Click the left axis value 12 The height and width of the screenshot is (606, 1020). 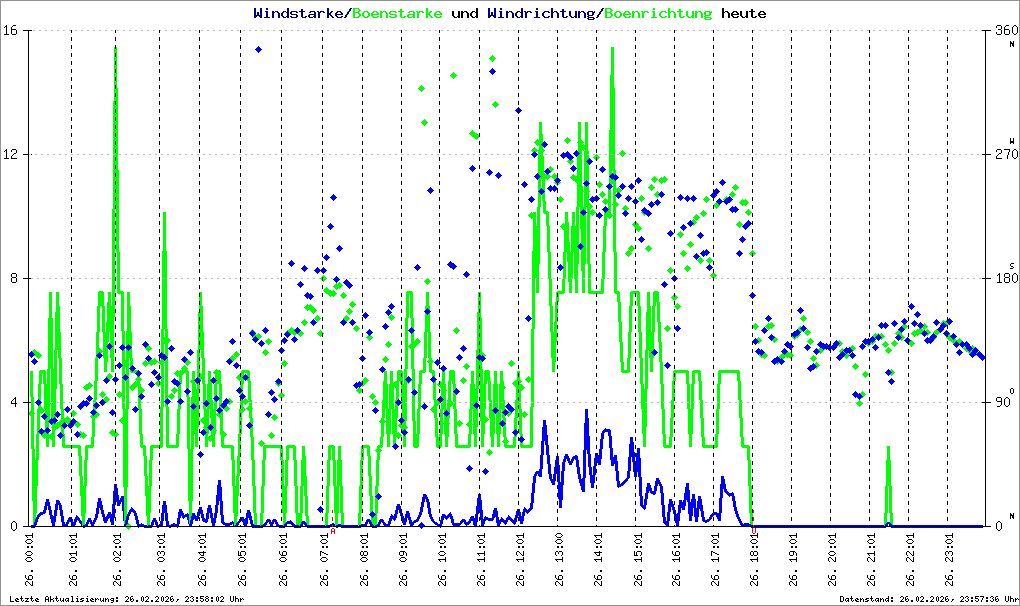coord(10,154)
